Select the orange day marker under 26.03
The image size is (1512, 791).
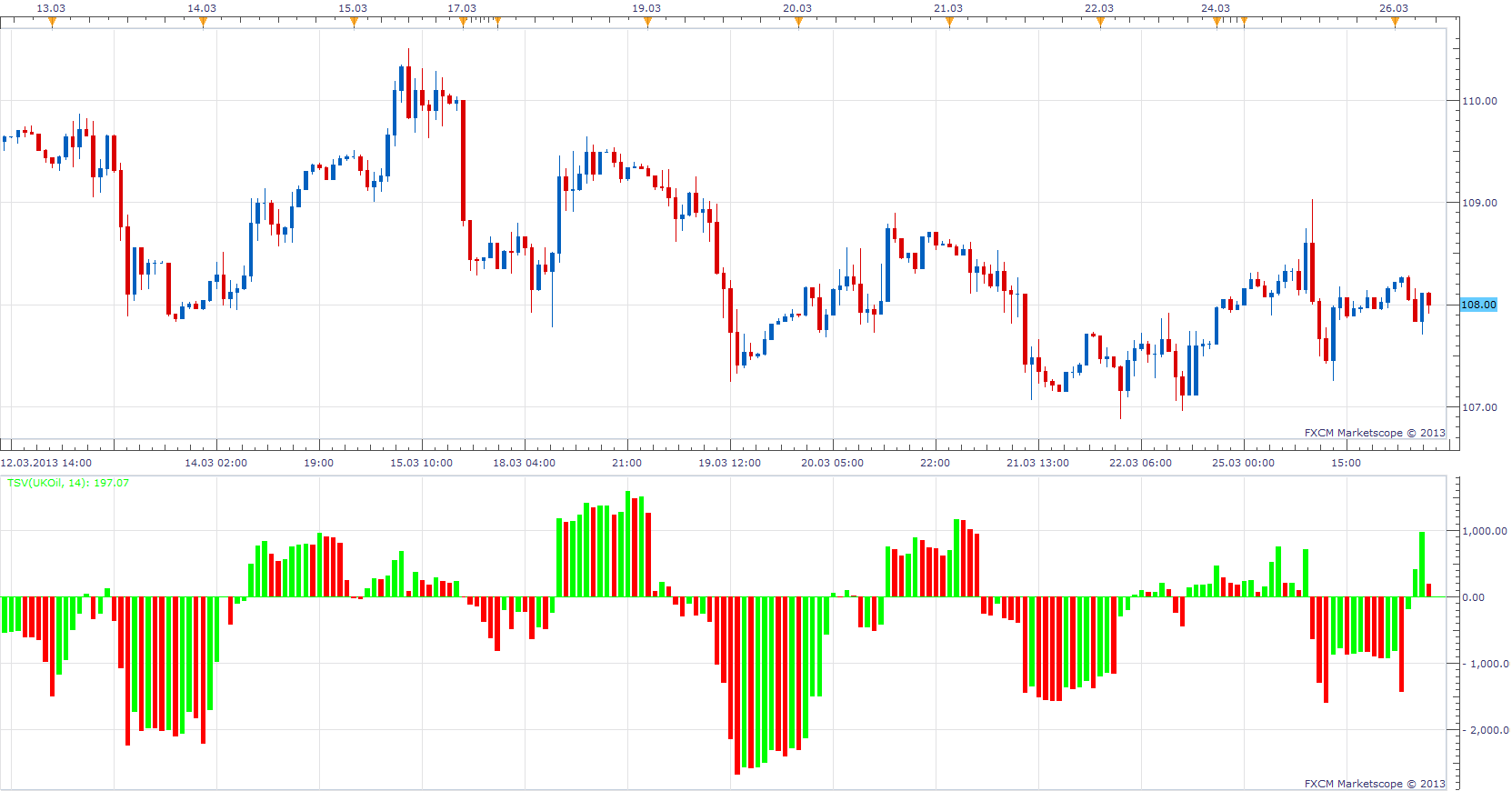[x=1395, y=23]
